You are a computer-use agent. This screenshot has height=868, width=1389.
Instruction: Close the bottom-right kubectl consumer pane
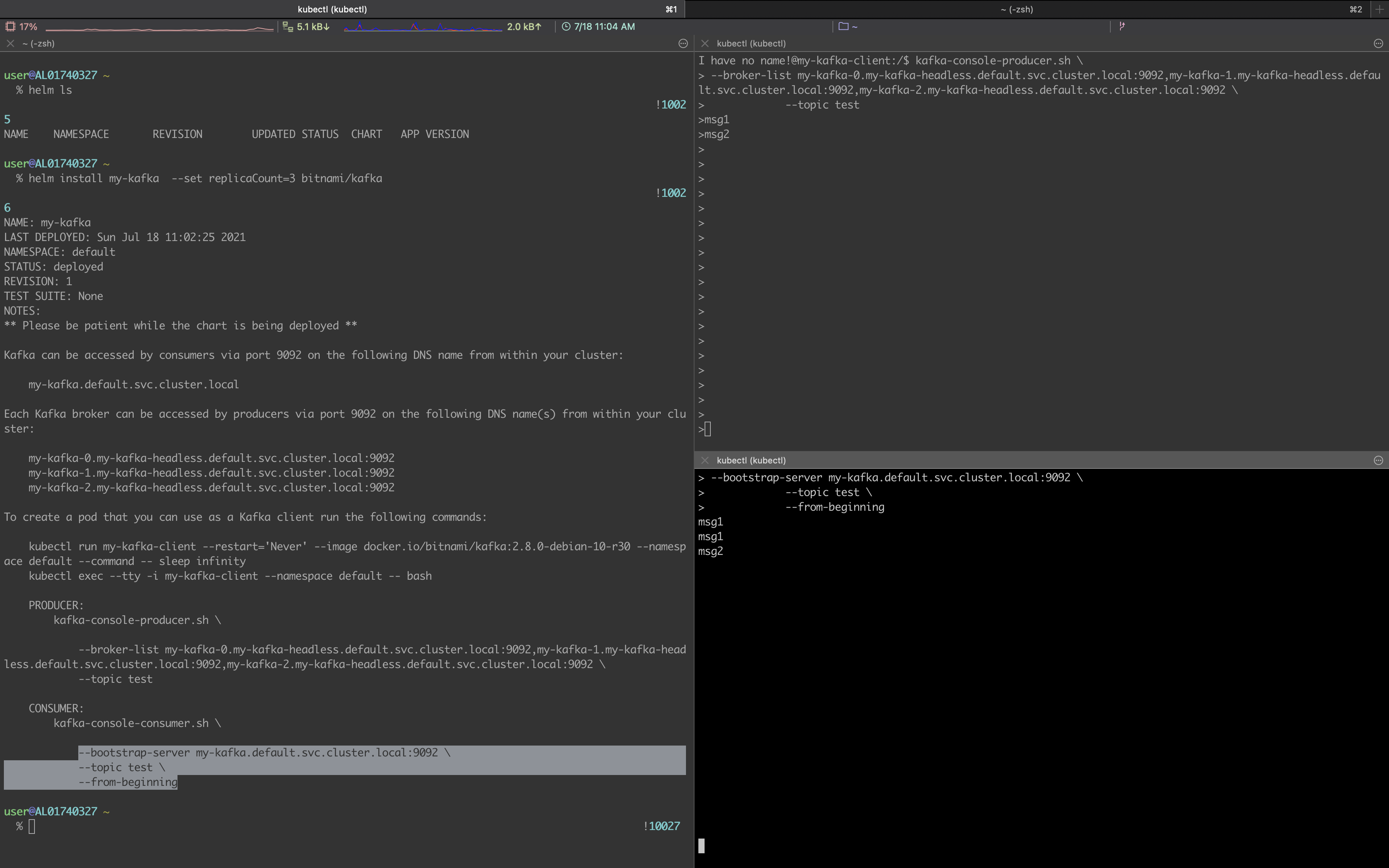705,460
